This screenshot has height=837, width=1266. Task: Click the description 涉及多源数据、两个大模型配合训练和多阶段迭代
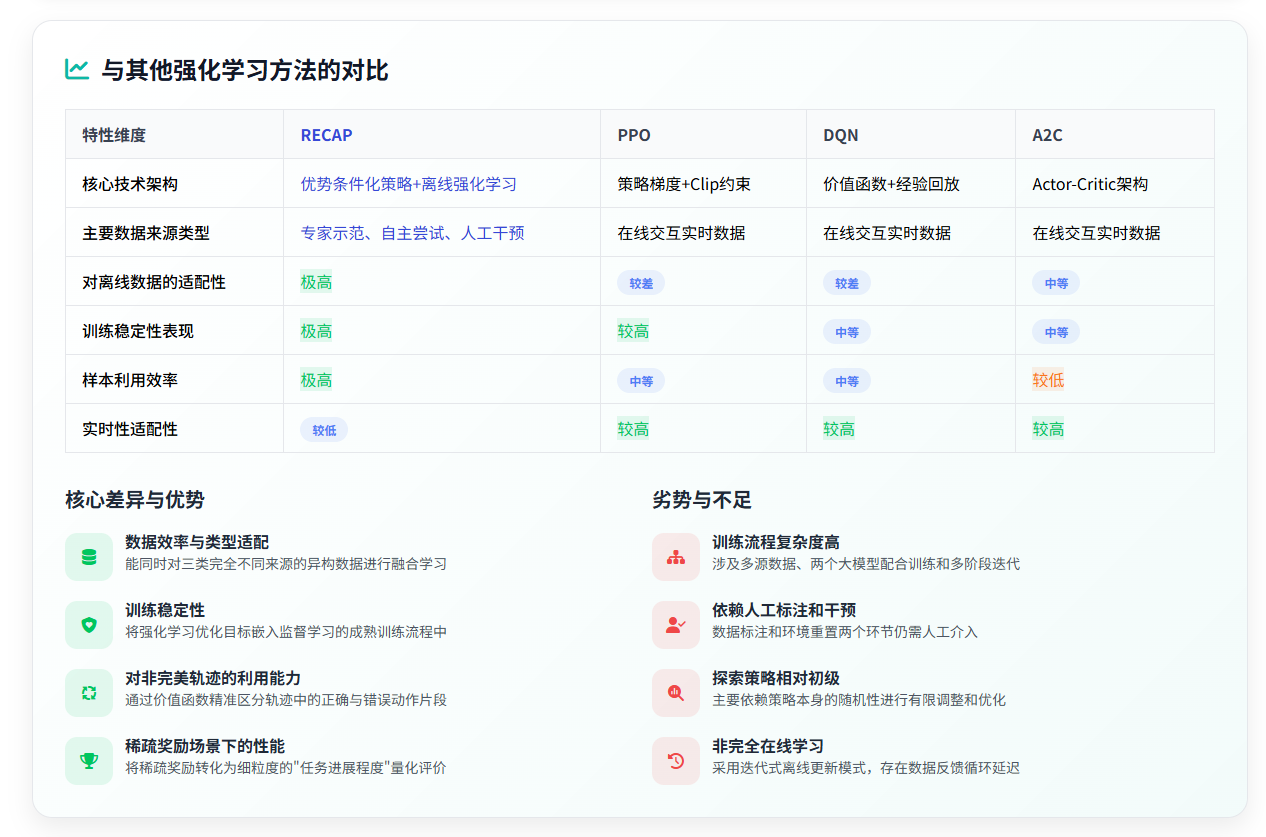[866, 564]
